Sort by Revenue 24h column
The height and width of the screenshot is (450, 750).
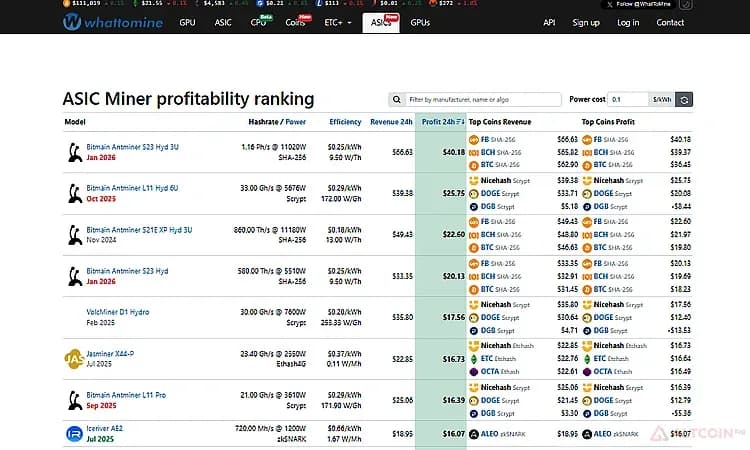tap(391, 122)
